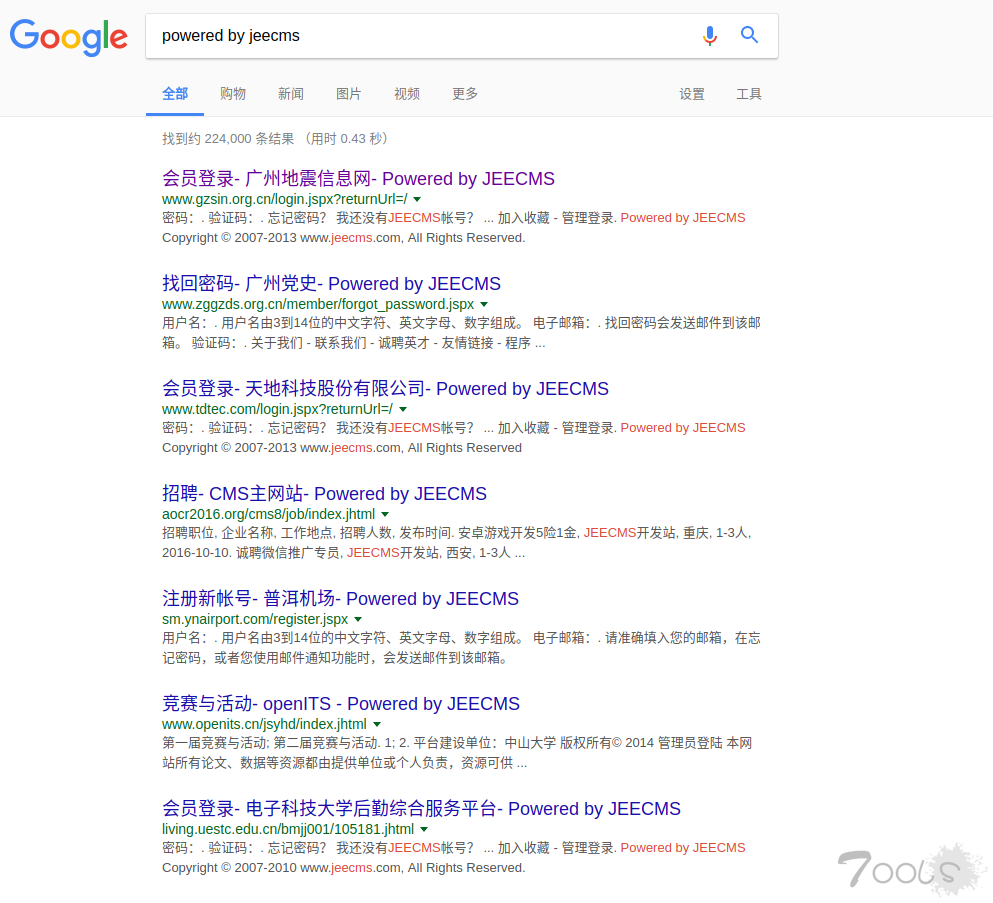Select the 全部 tab
Screen dimensions: 993x903
(175, 94)
